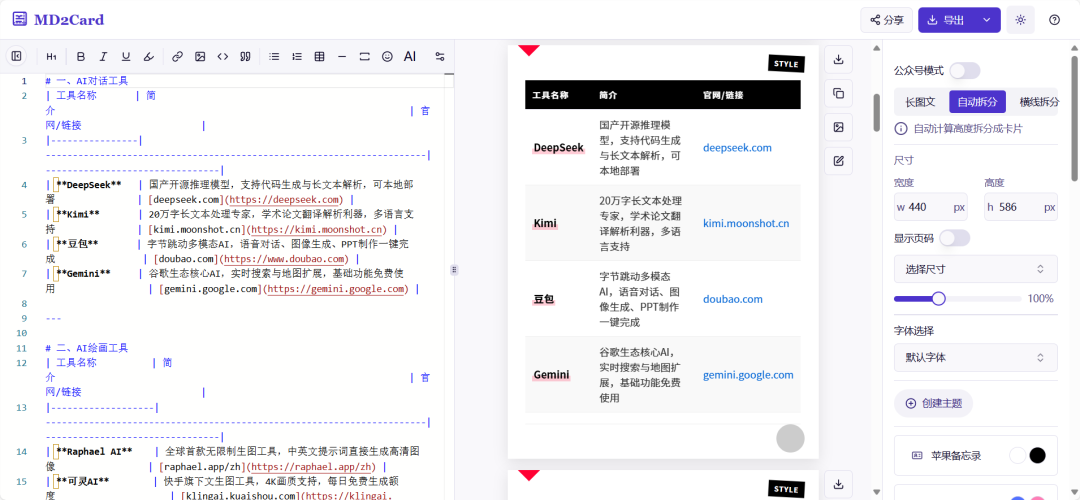1080x500 pixels.
Task: Click the 导出 export button
Action: coord(947,20)
